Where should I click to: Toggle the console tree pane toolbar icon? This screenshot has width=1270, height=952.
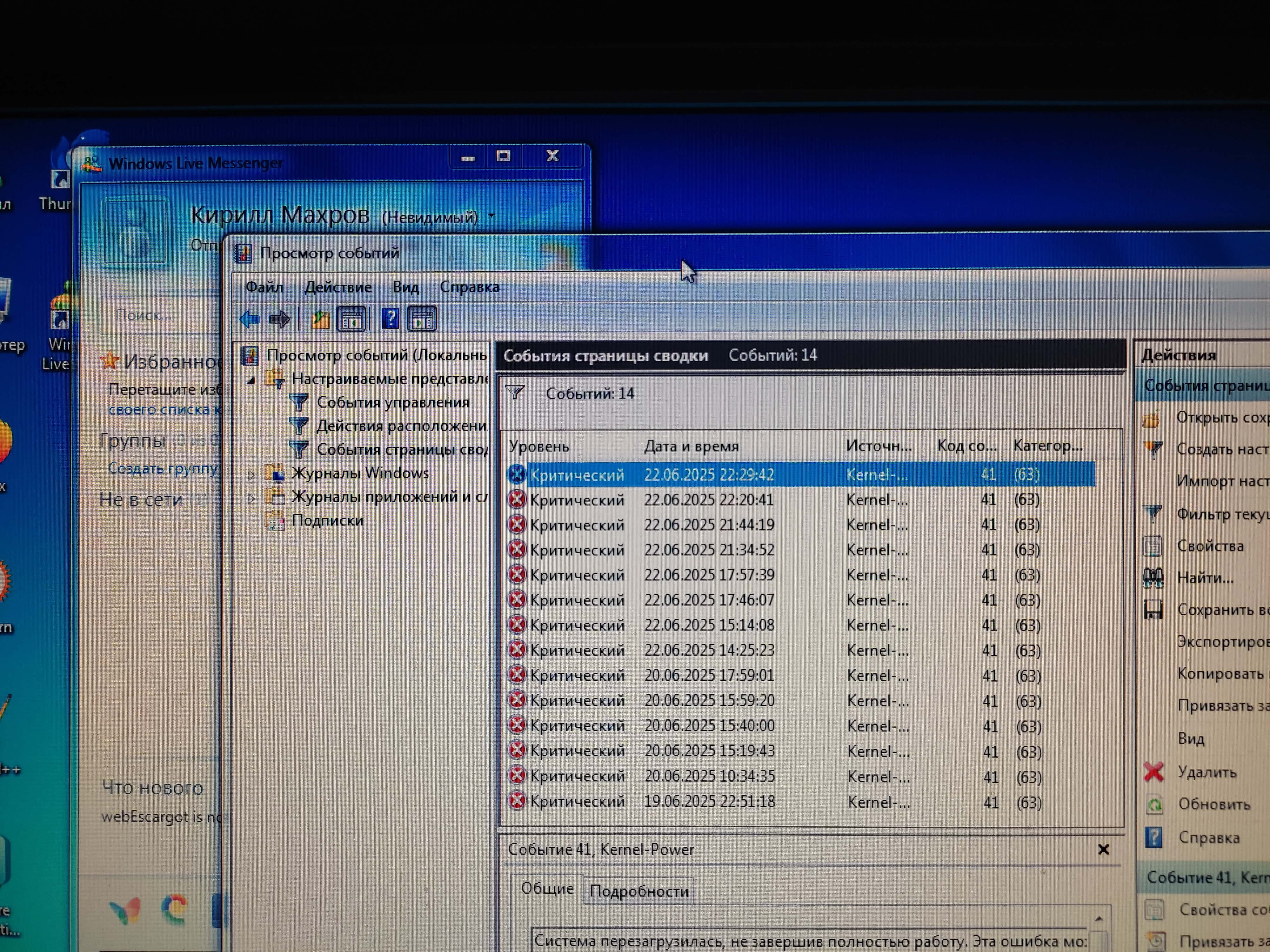[351, 319]
